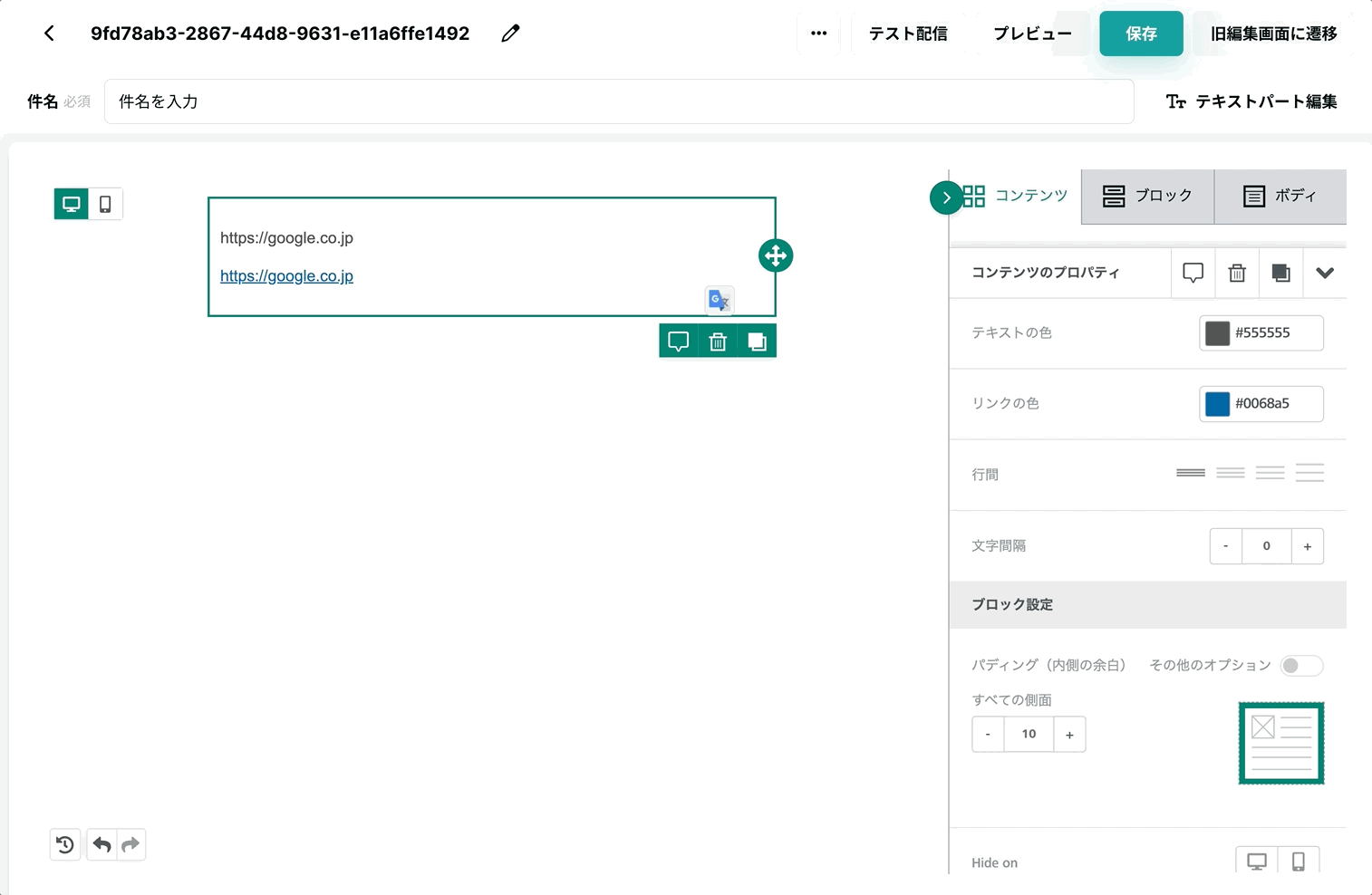Screen dimensions: 1372x895
Task: Toggle Hide on desktop icon
Action: pyautogui.click(x=1257, y=861)
